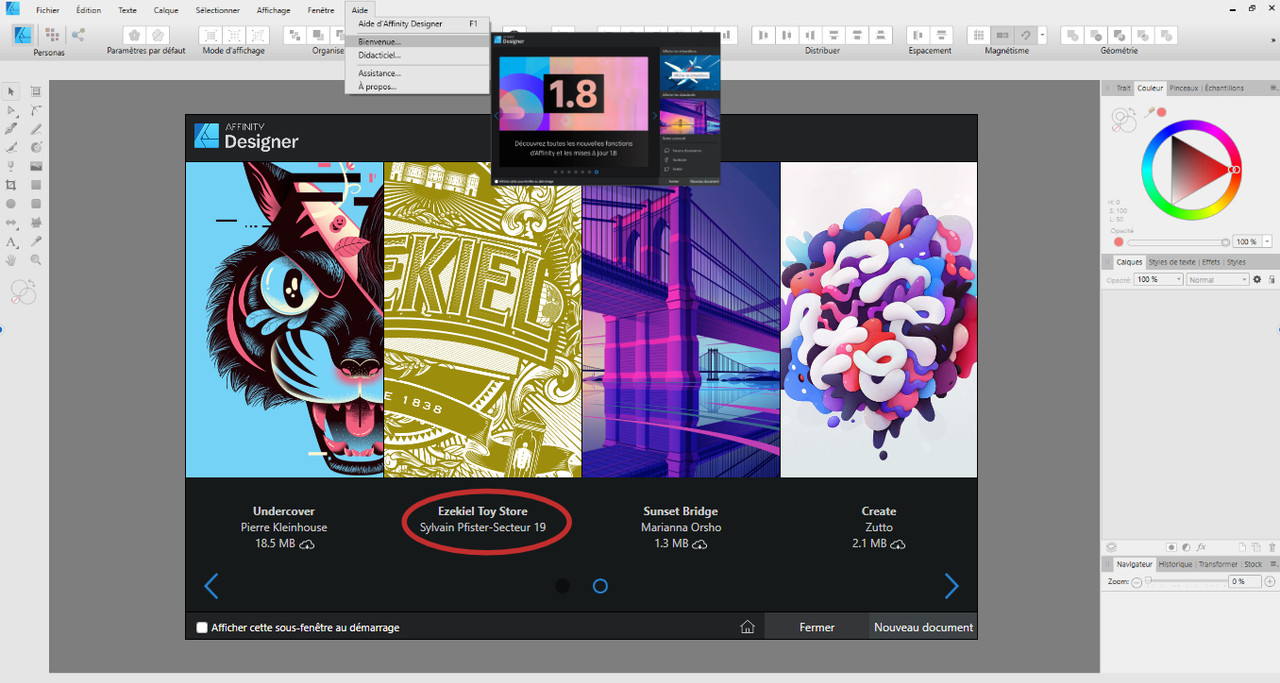Select the Pen tool
1280x683 pixels.
click(11, 129)
